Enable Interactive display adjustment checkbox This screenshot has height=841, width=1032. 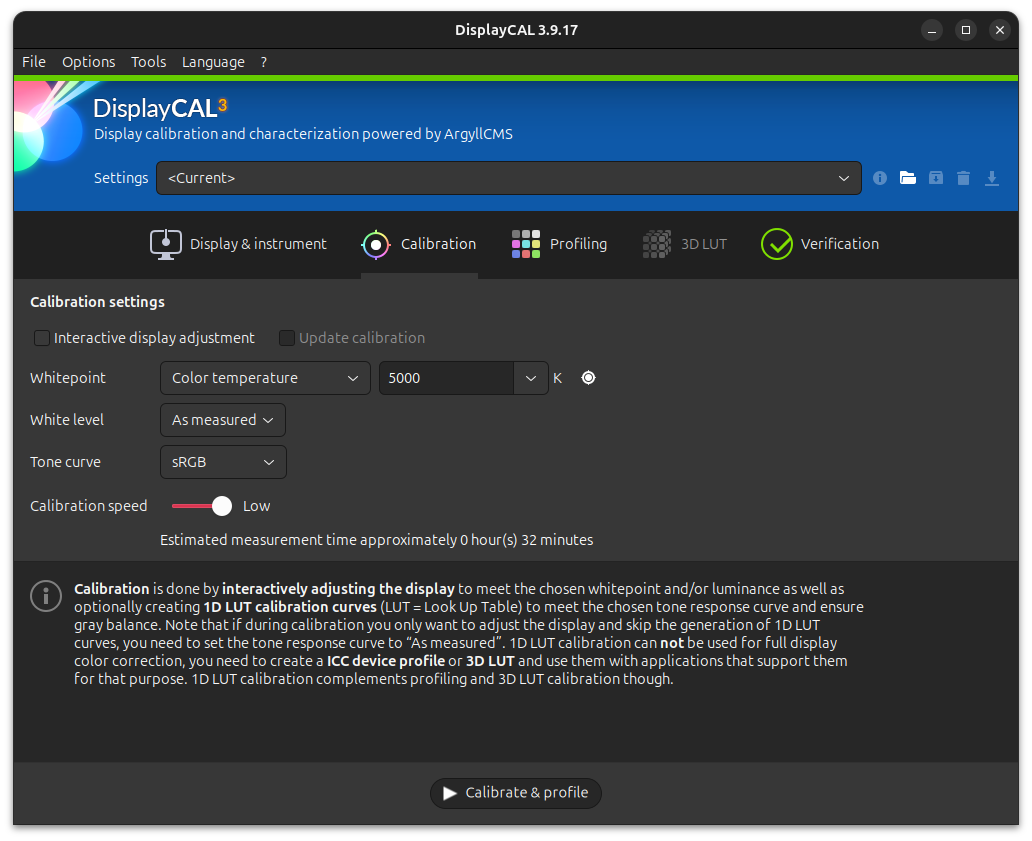point(42,338)
